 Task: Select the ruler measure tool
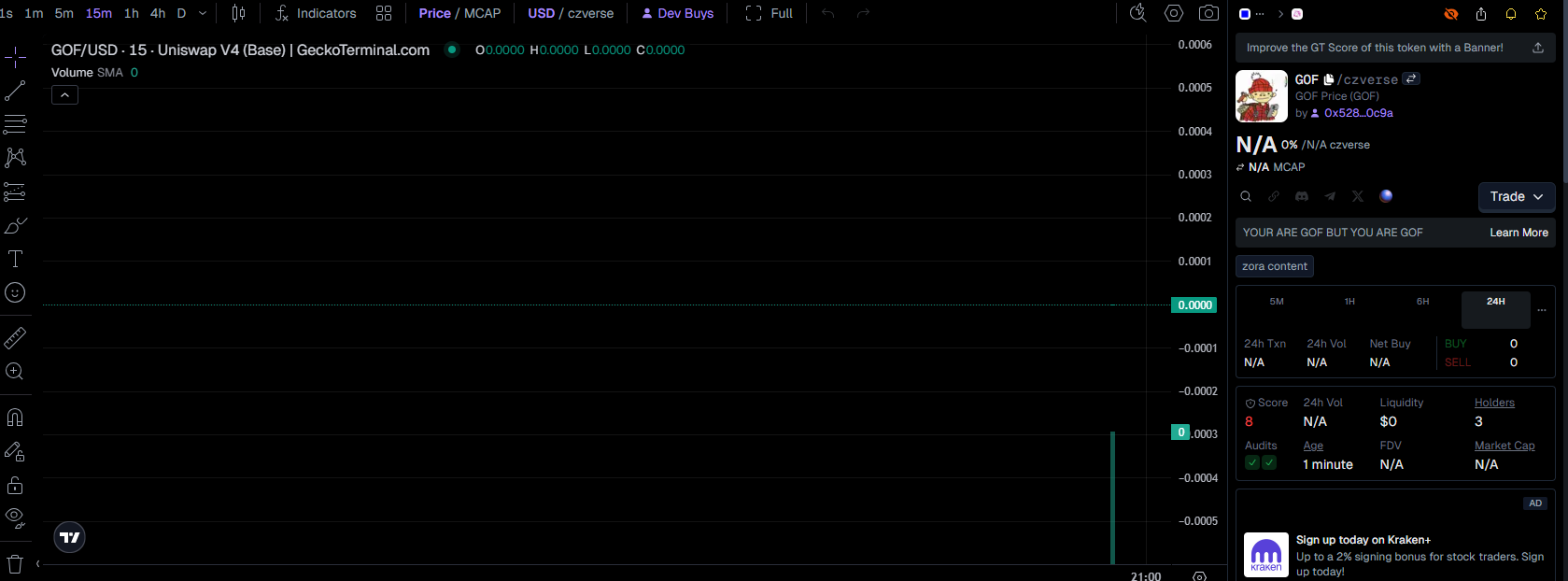click(x=15, y=337)
